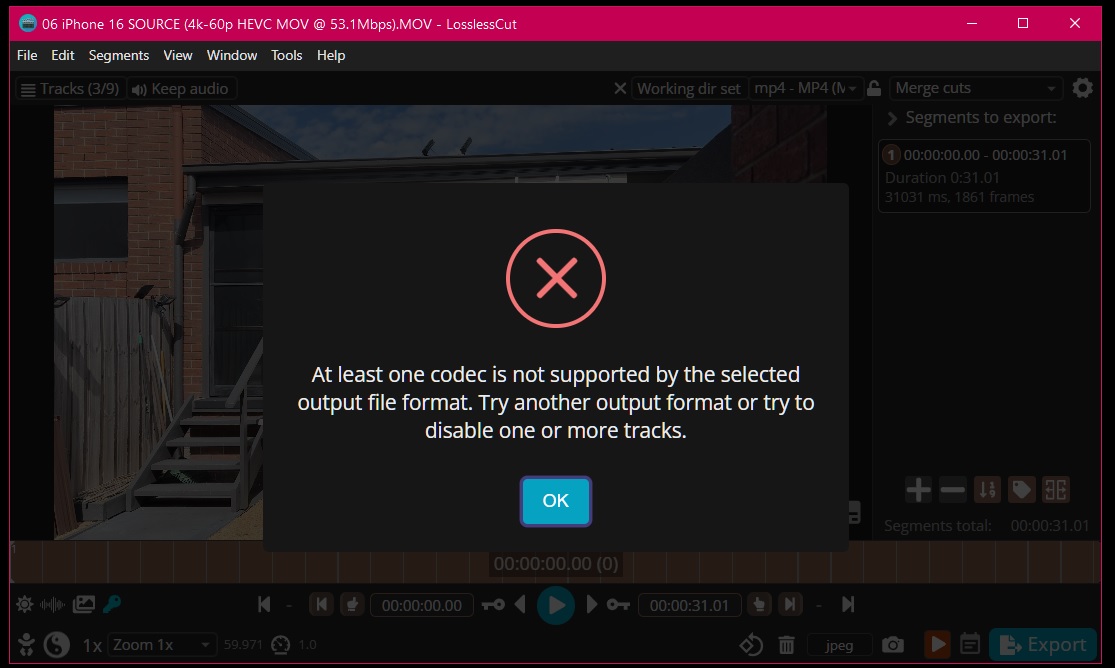Open the File menu
1115x668 pixels.
(27, 55)
